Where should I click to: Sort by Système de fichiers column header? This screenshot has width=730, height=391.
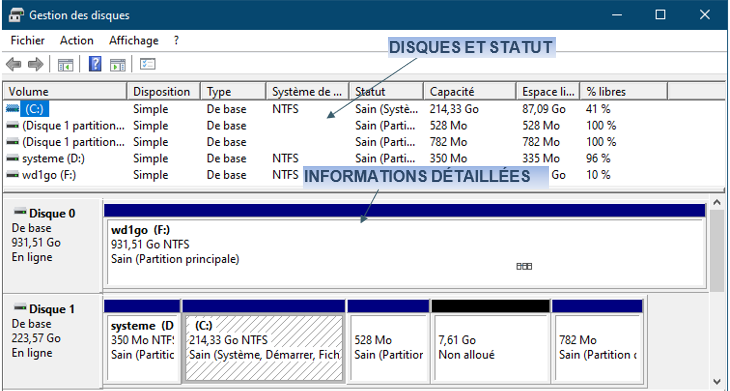[x=308, y=92]
